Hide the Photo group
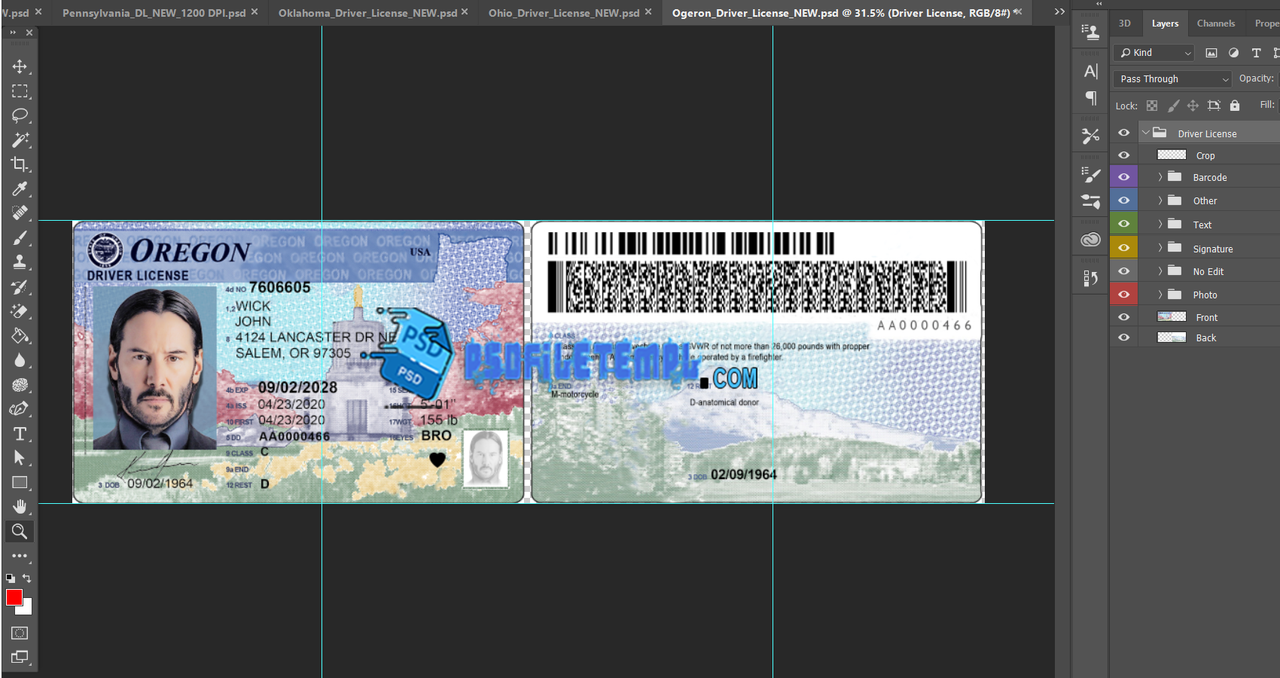 (x=1124, y=294)
